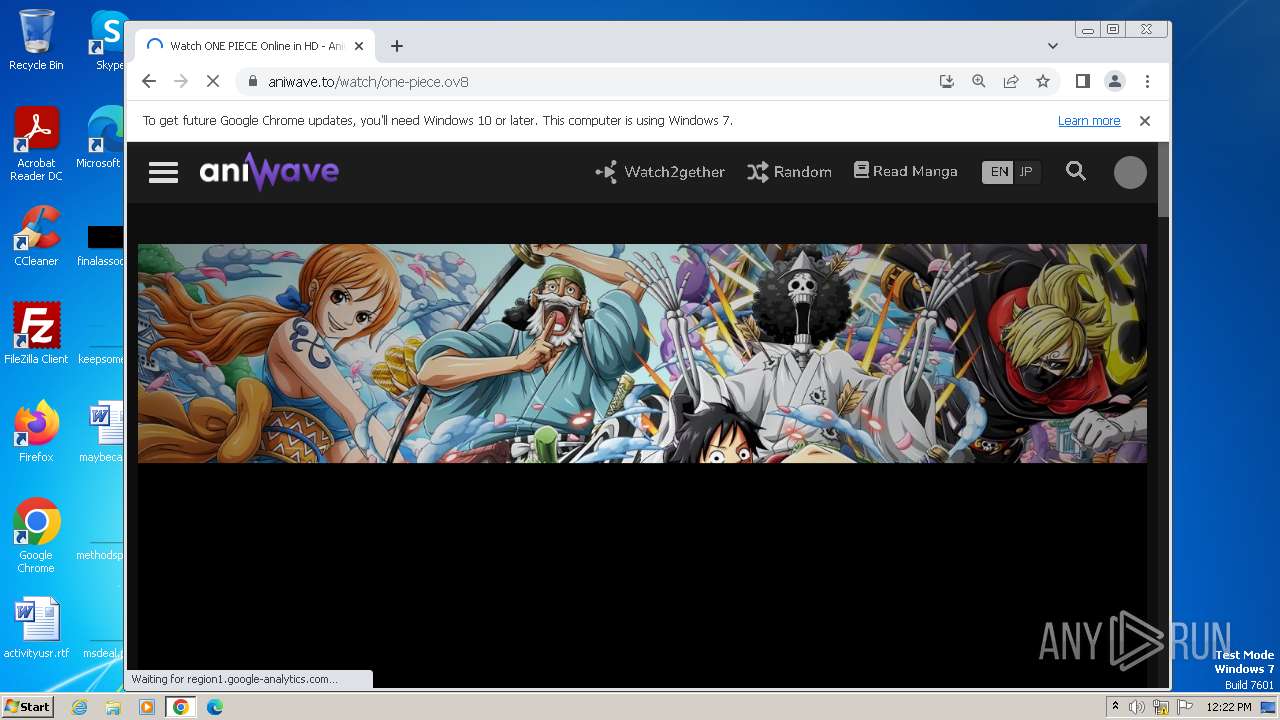Launch Firefox from the desktop
1280x720 pixels.
[36, 431]
